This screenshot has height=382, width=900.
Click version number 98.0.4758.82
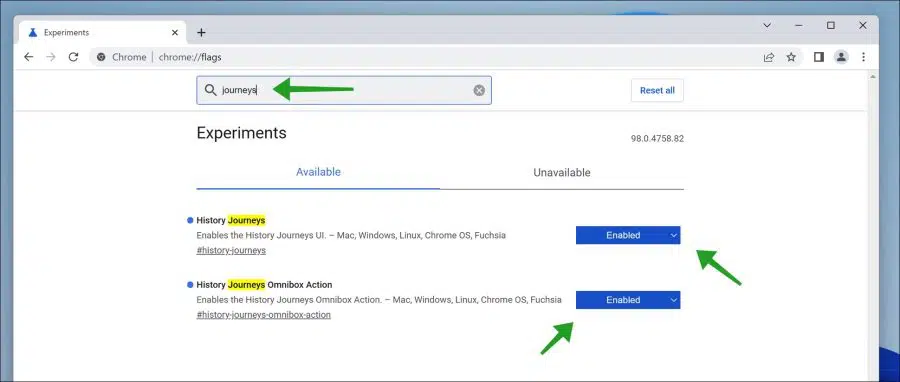[657, 138]
